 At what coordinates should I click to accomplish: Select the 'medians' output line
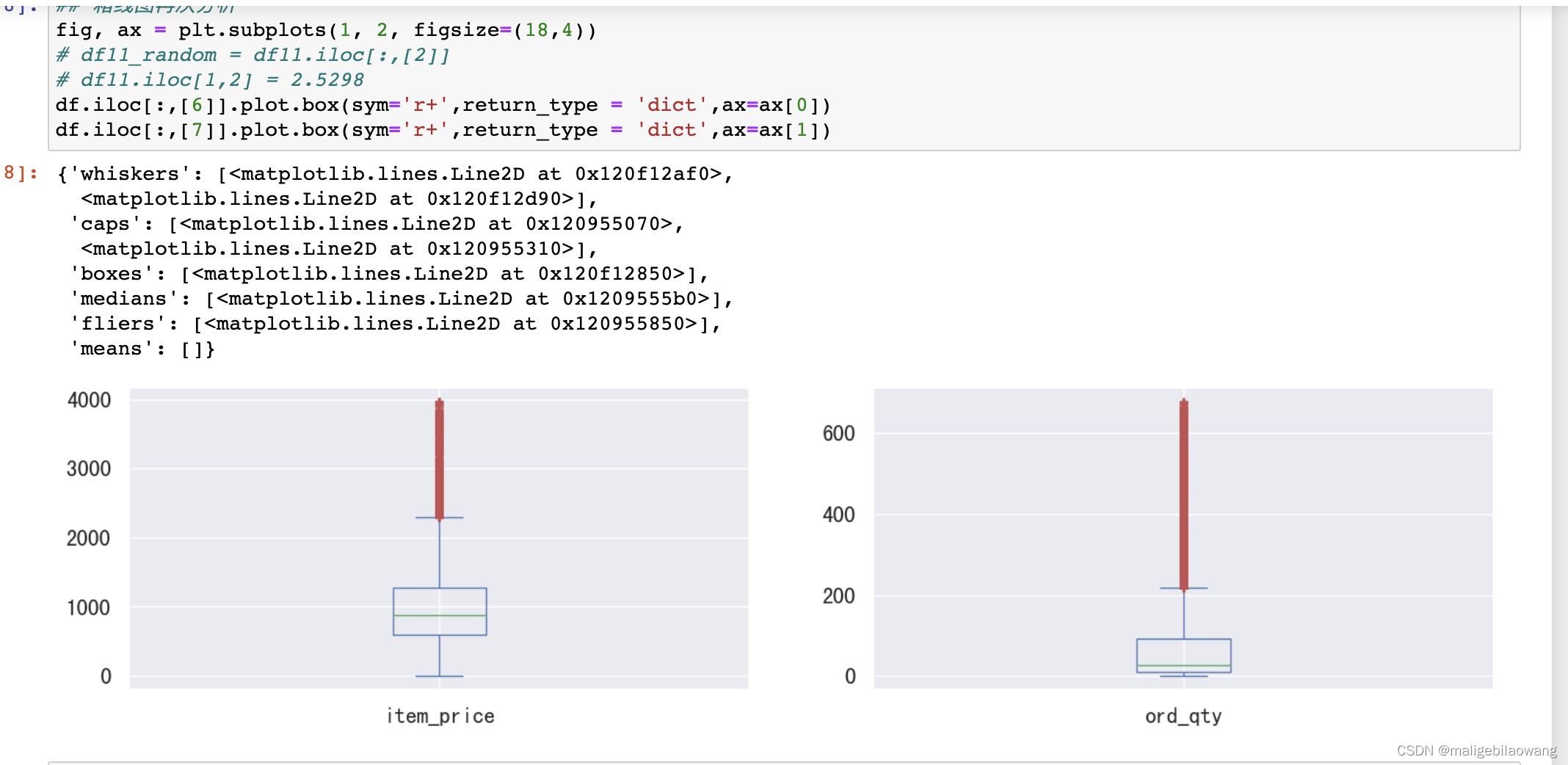[x=401, y=299]
